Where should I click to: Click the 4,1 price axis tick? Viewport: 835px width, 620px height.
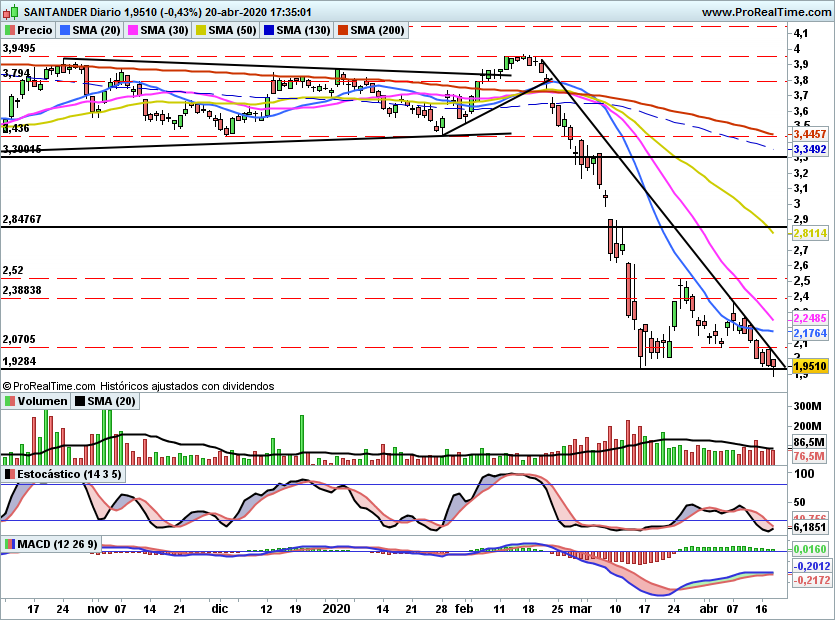(800, 33)
